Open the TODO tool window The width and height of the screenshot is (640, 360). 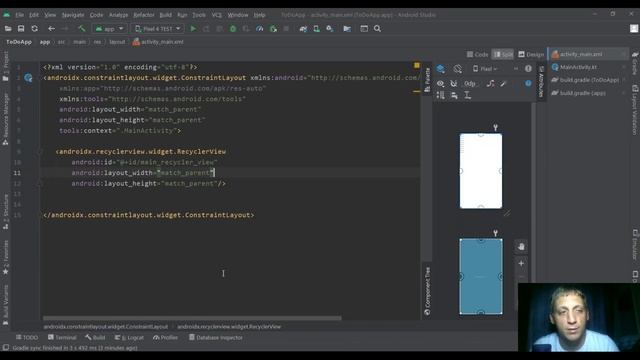pyautogui.click(x=27, y=338)
